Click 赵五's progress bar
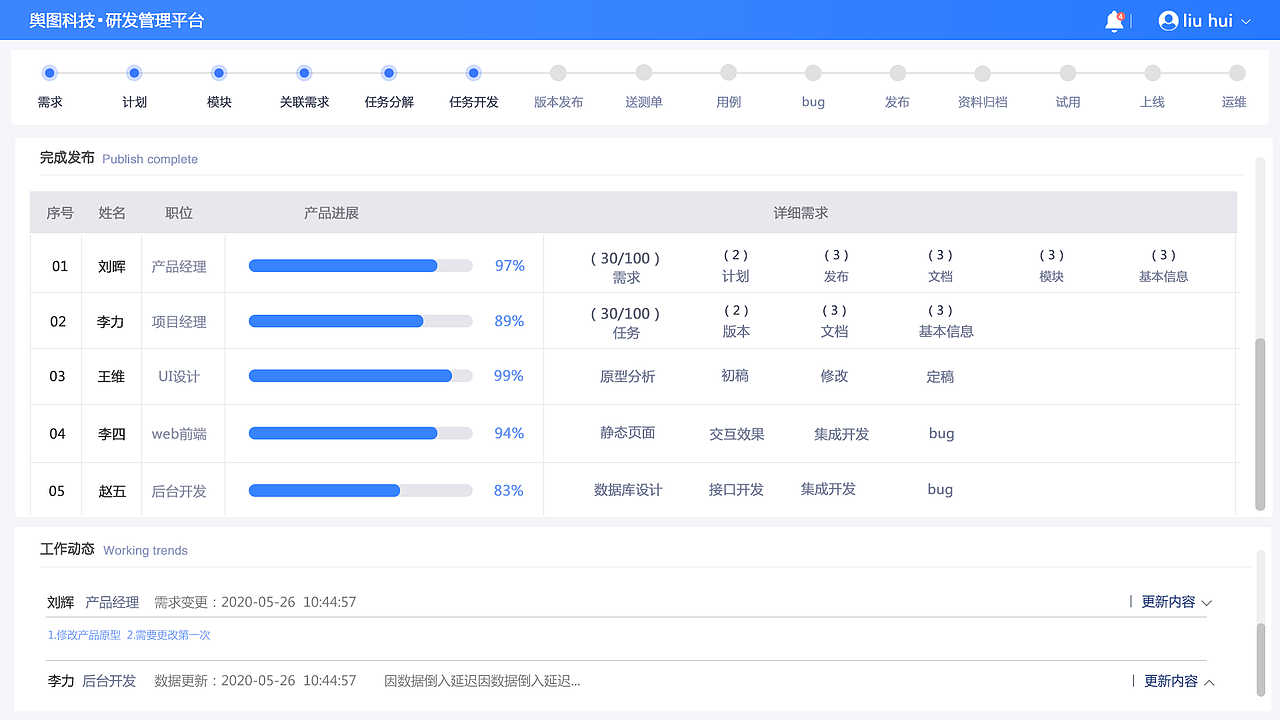 click(360, 490)
